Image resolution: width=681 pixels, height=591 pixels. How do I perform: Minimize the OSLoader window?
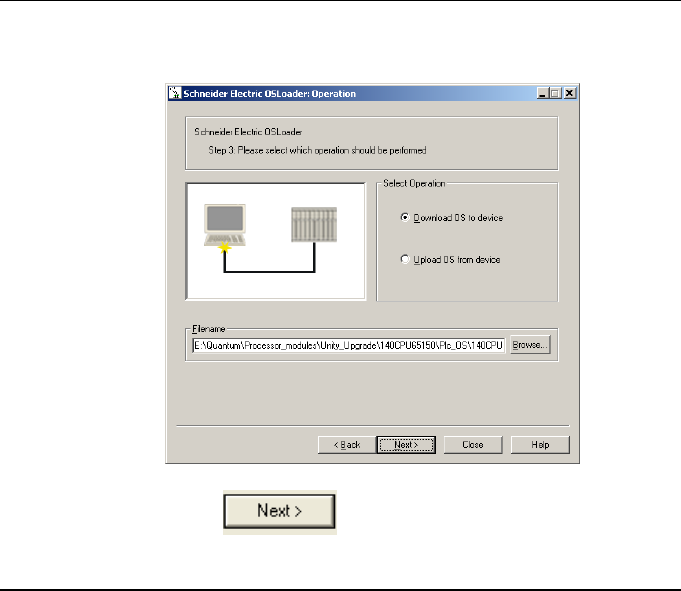542,93
